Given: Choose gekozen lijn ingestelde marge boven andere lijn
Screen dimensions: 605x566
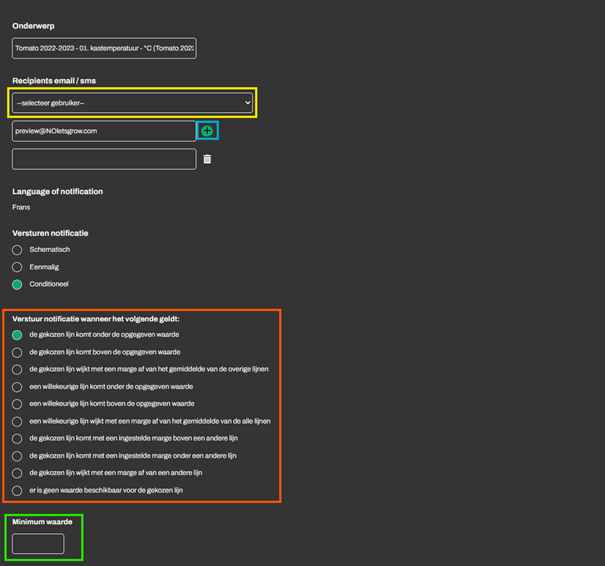Looking at the screenshot, I should coord(17,439).
